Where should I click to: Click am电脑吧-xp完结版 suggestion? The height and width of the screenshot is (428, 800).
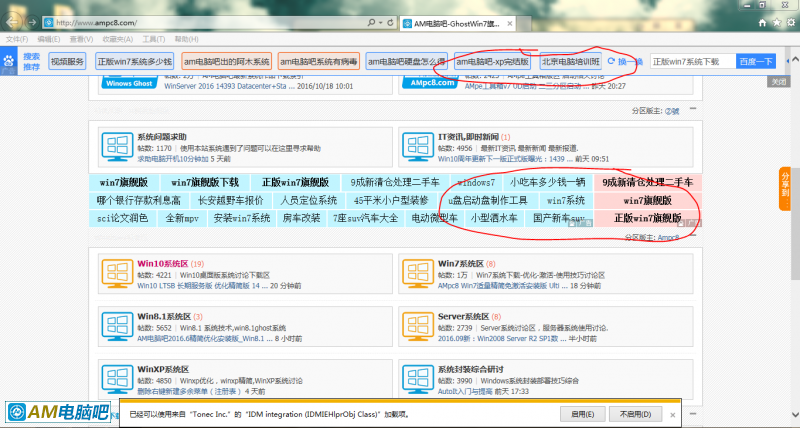(492, 62)
